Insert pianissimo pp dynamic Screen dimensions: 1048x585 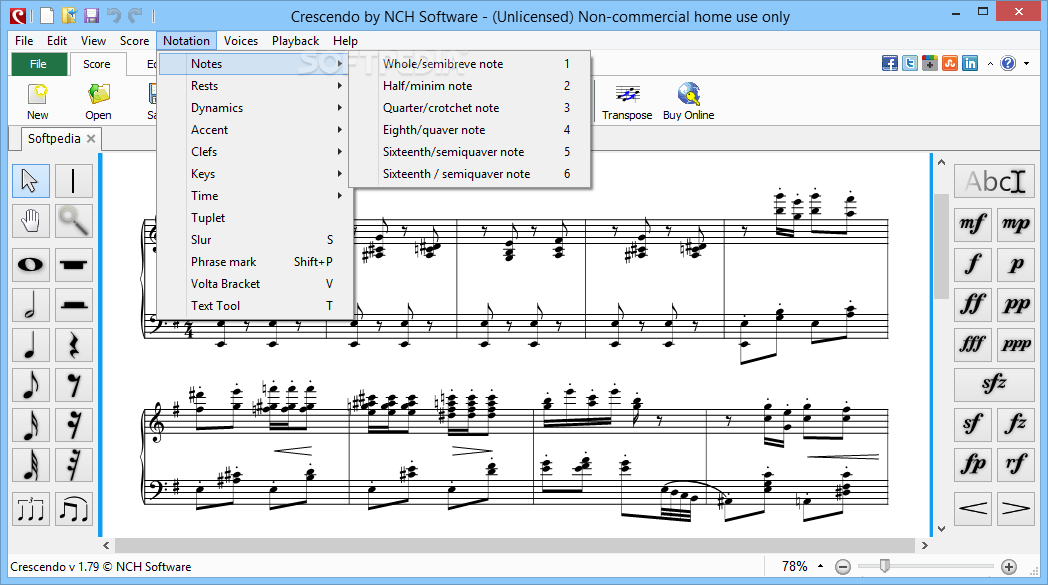coord(1016,304)
